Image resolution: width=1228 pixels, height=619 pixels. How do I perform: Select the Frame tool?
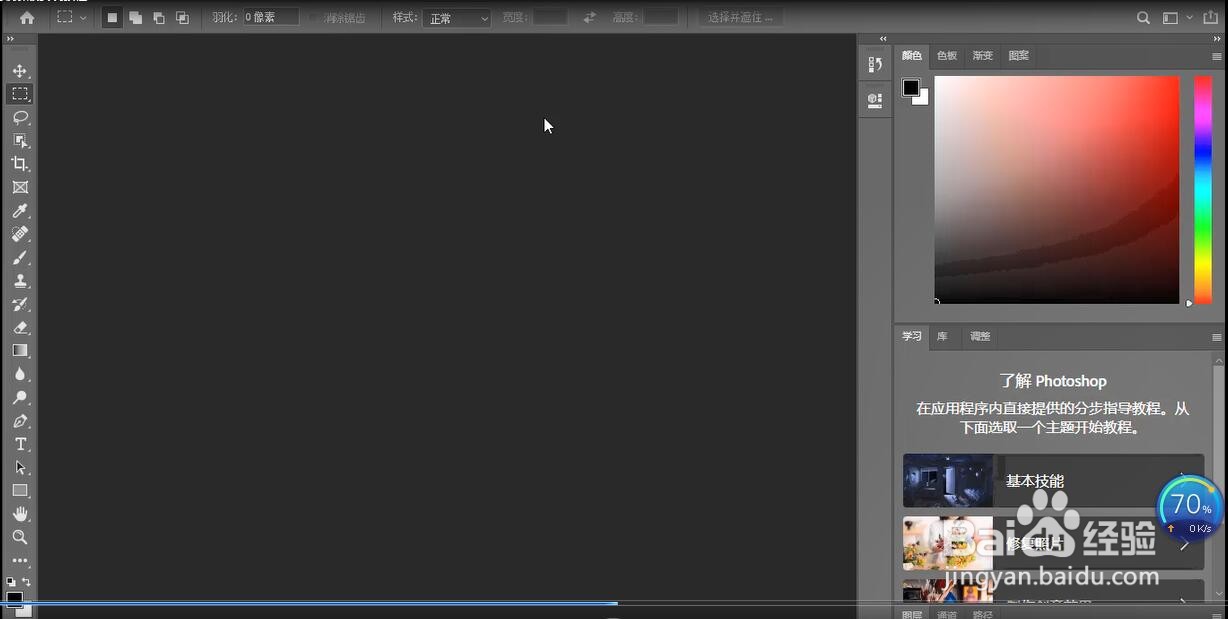tap(20, 187)
